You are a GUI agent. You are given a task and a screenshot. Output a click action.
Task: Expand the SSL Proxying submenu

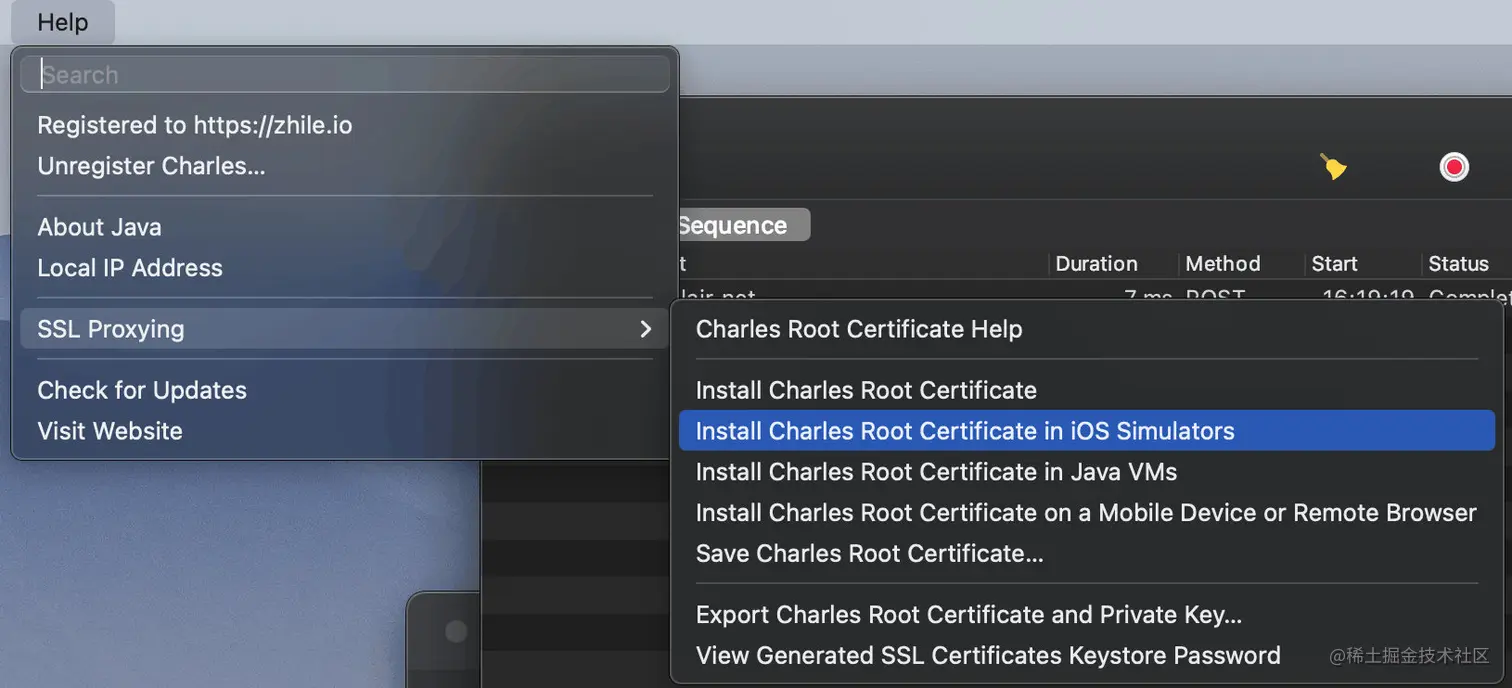coord(345,329)
